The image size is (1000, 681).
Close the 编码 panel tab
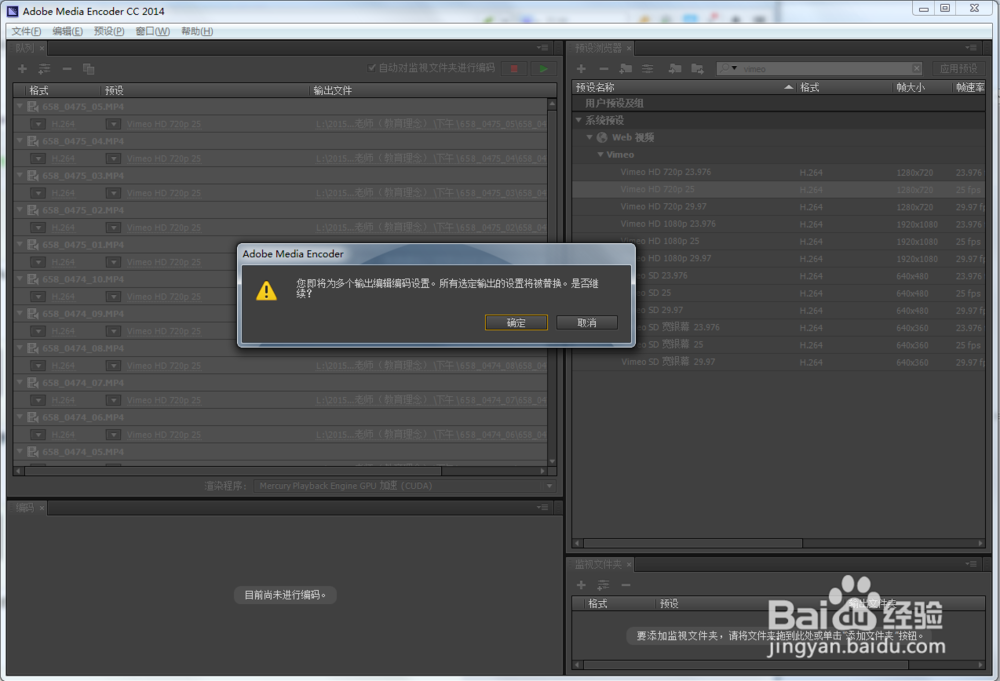[x=42, y=508]
